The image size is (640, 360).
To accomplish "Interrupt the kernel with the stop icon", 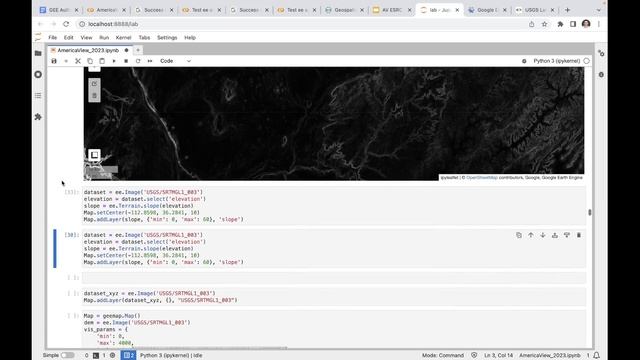I will [x=126, y=61].
